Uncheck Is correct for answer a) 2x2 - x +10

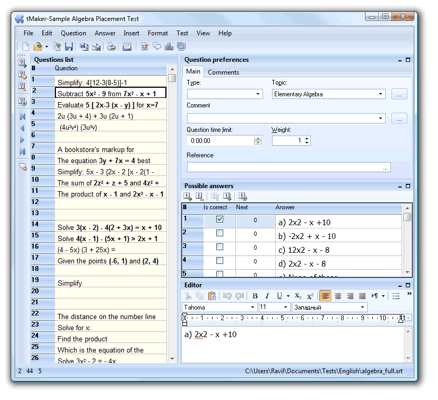click(220, 219)
